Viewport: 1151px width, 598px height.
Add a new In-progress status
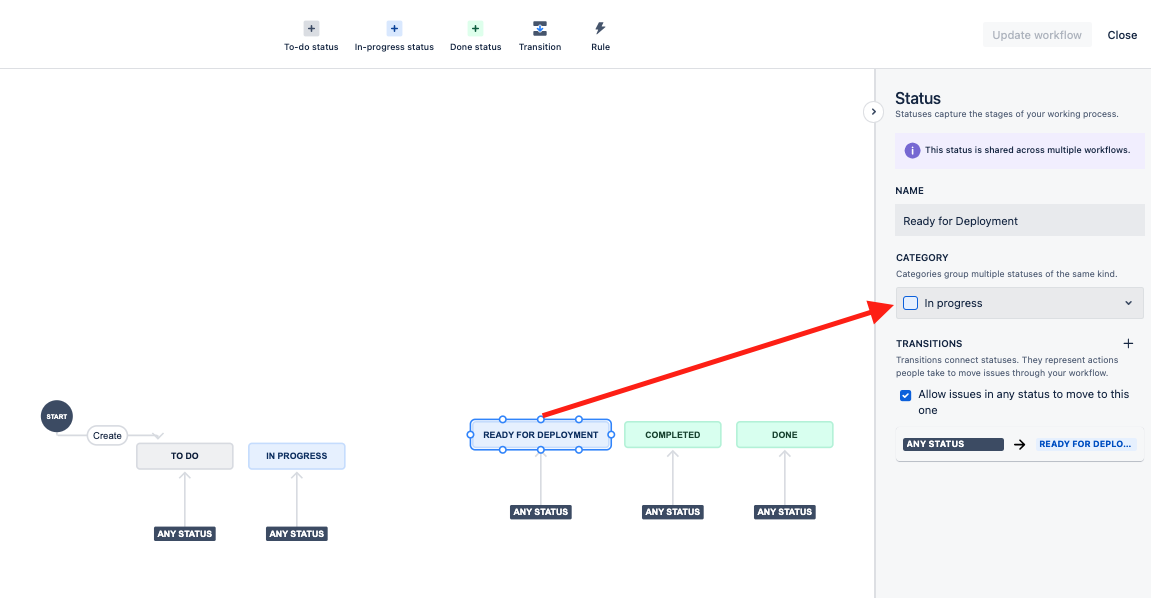coord(393,29)
